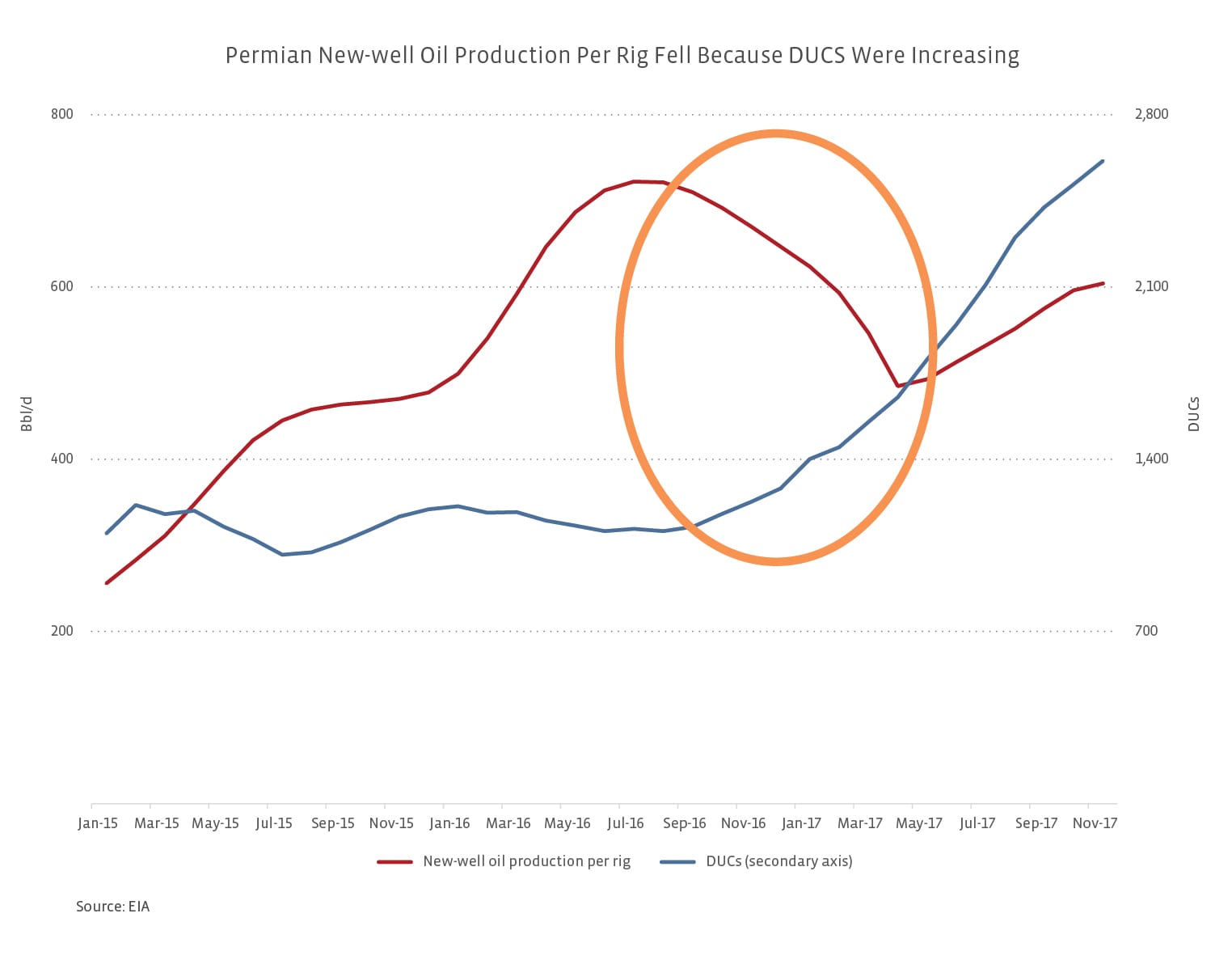Click the rotated 'DUCs' right axis title
1232x960 pixels.
[x=1194, y=413]
